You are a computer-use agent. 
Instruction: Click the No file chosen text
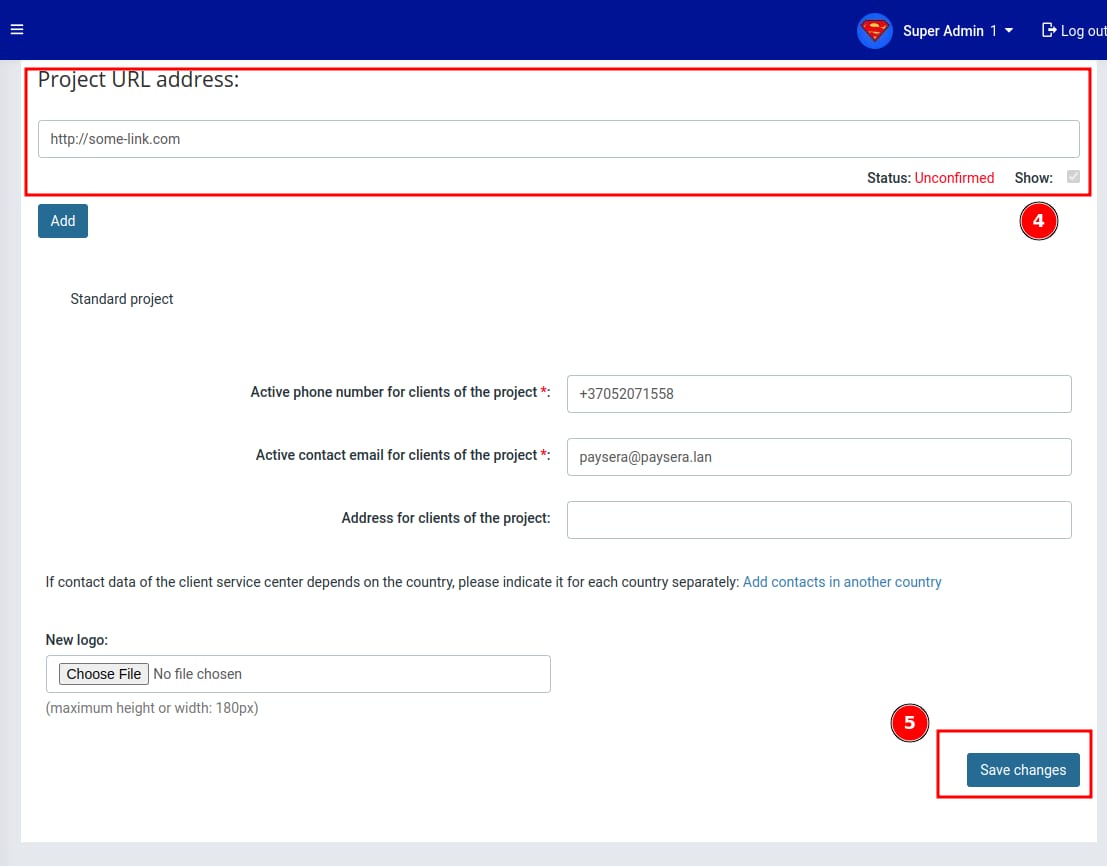[x=198, y=674]
